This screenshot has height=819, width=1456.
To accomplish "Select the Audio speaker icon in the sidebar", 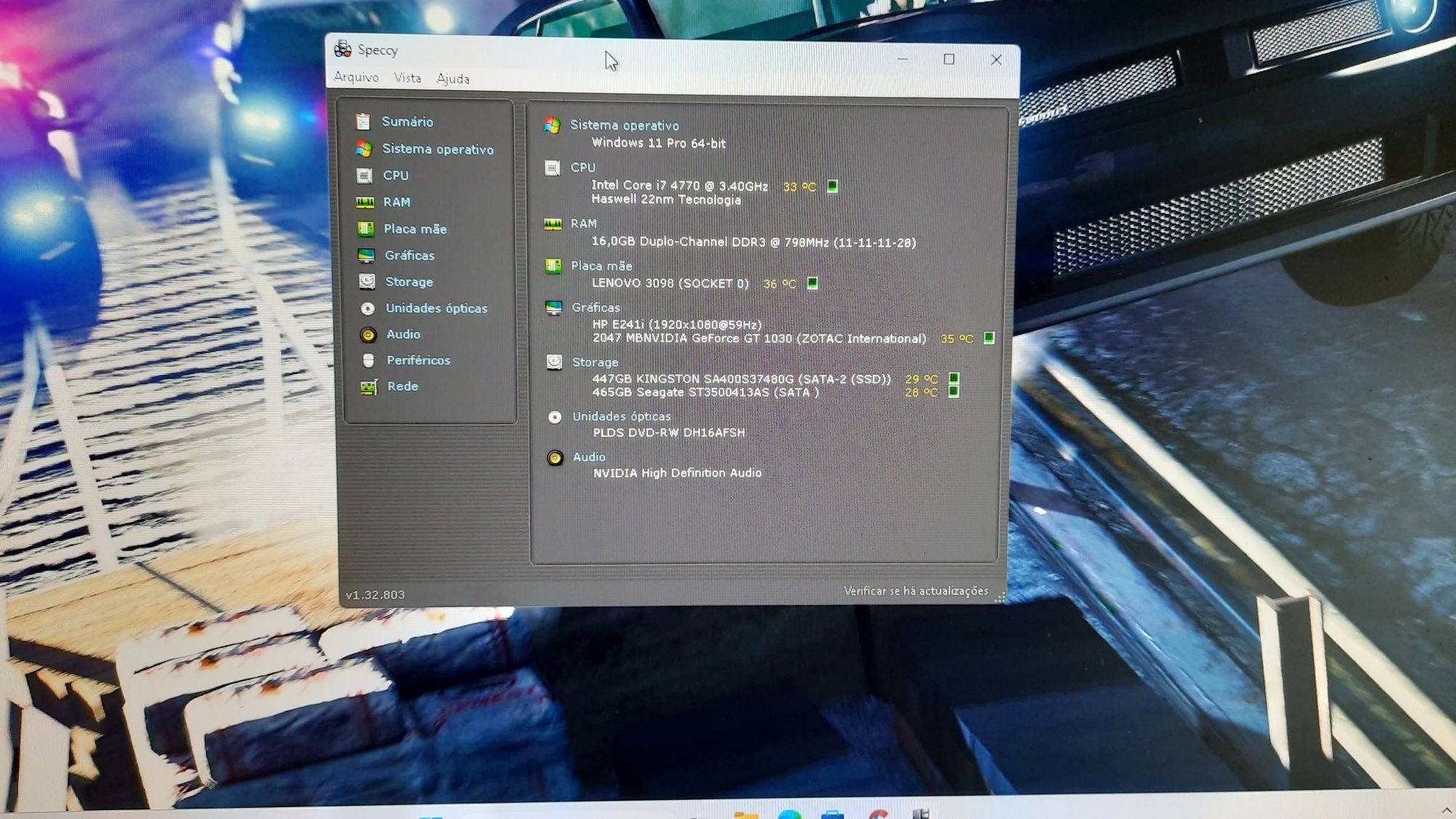I will (368, 335).
